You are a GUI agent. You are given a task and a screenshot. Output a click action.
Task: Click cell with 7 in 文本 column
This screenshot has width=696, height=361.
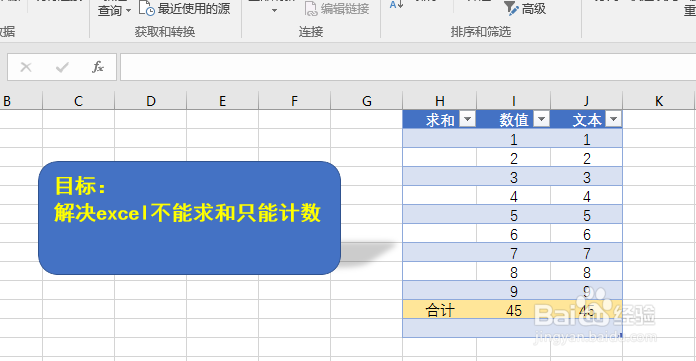coord(586,253)
